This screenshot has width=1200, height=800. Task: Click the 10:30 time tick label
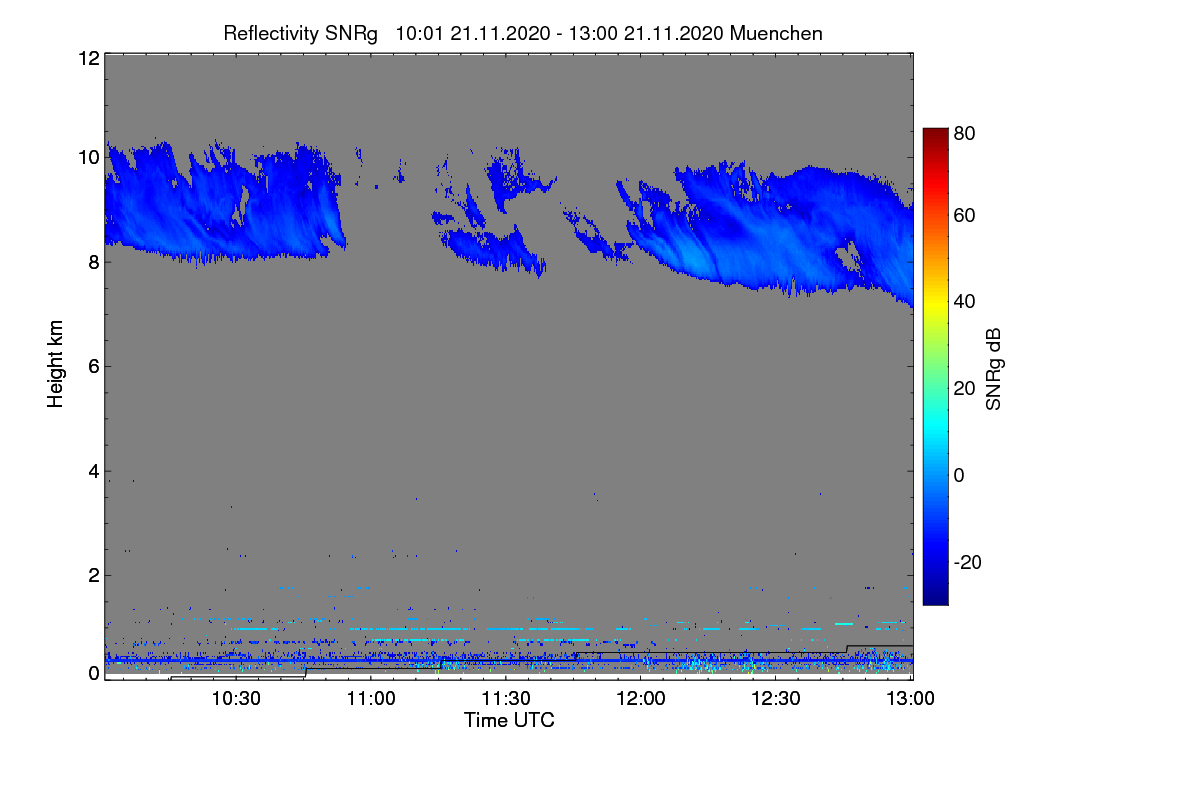236,698
